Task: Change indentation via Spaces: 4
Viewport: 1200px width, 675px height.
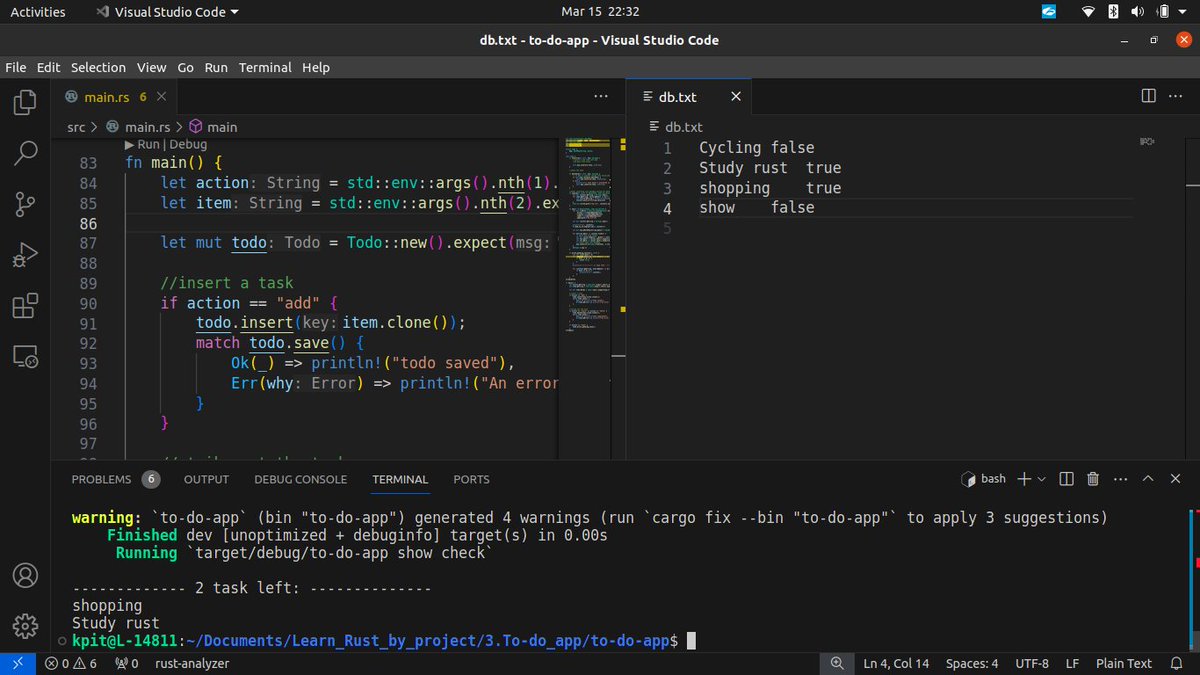Action: click(x=972, y=663)
